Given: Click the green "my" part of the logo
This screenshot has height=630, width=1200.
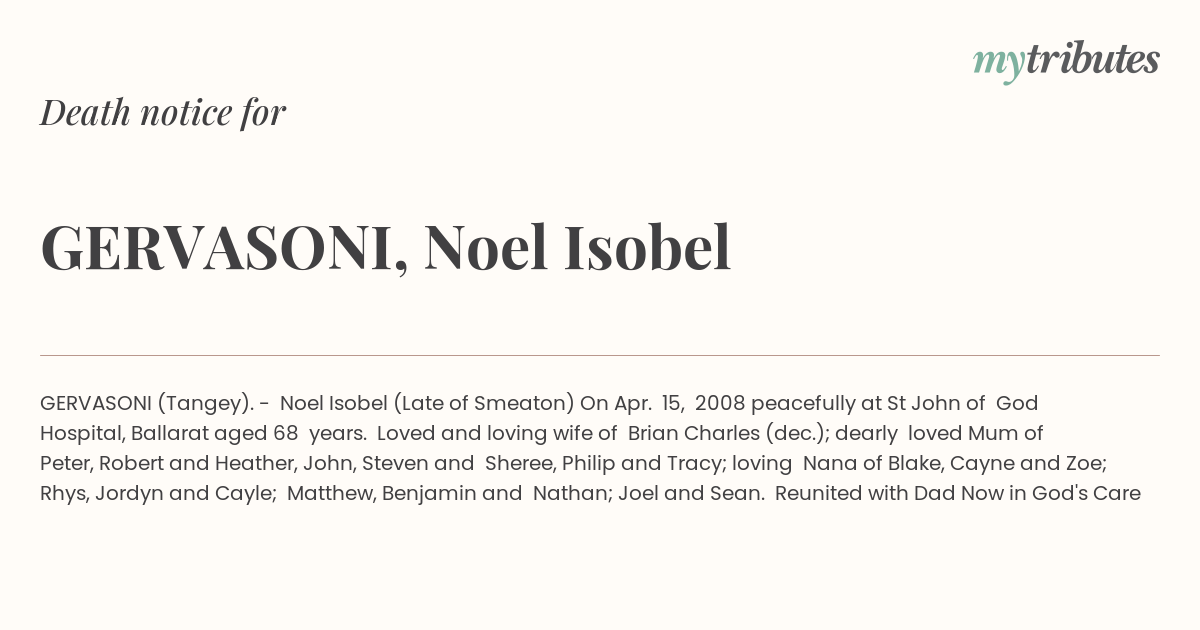Looking at the screenshot, I should [x=999, y=65].
